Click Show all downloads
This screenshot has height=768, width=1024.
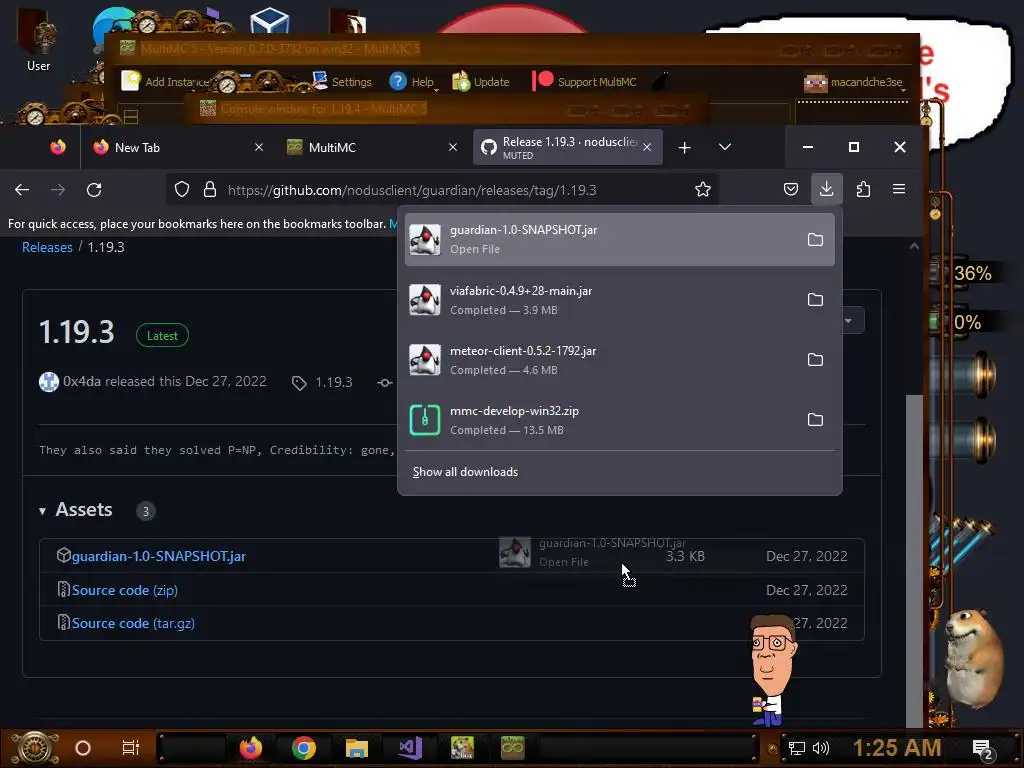[465, 472]
